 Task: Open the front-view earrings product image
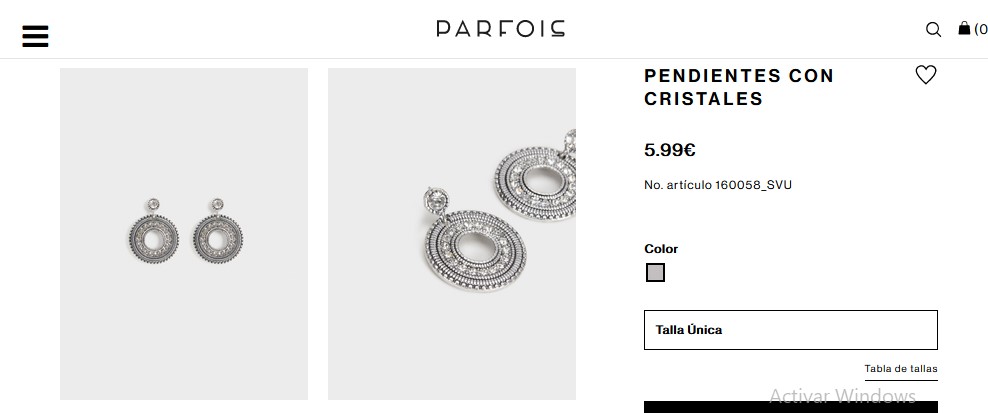pos(184,234)
